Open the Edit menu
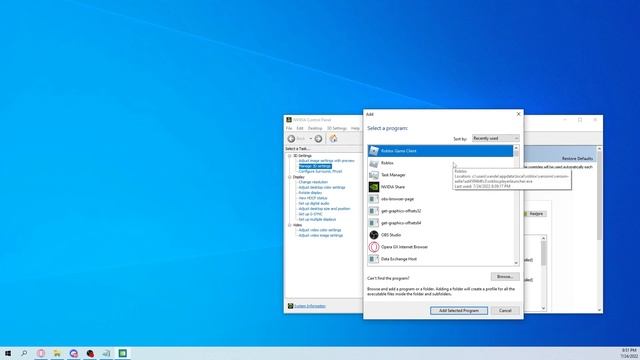This screenshot has width=640, height=360. click(300, 128)
